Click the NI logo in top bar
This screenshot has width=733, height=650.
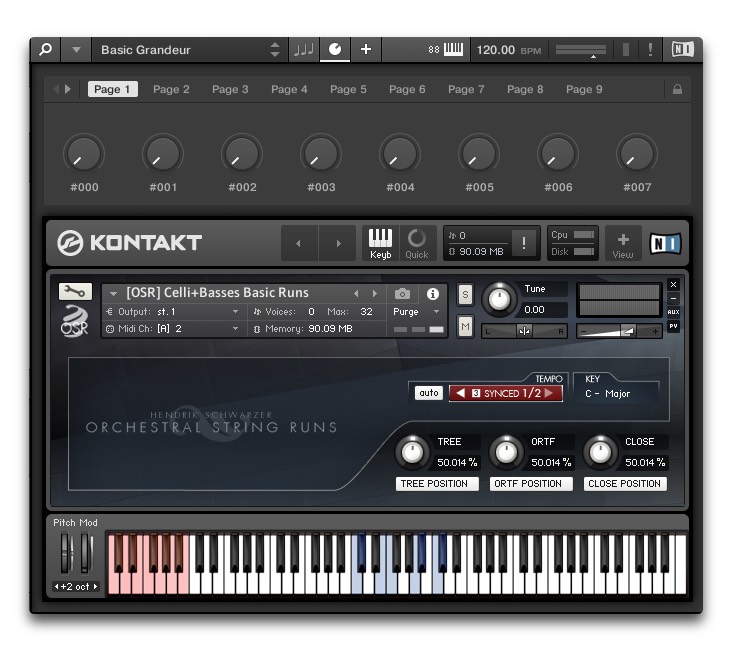click(683, 49)
